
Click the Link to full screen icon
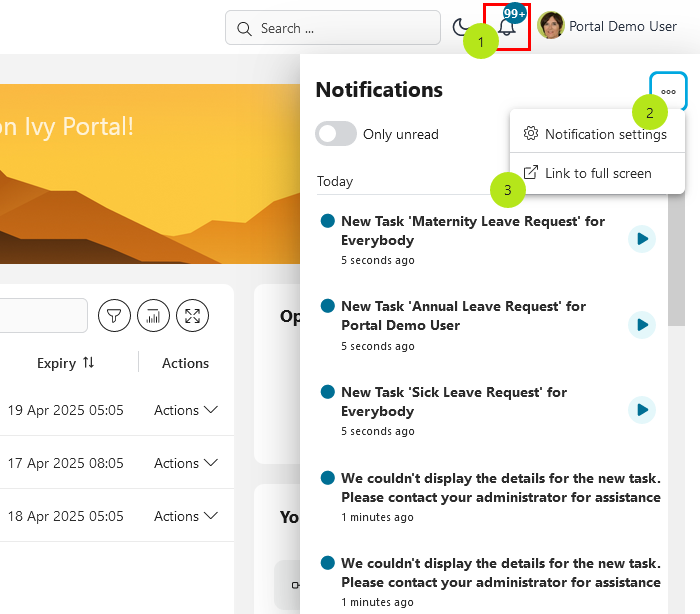(x=531, y=173)
